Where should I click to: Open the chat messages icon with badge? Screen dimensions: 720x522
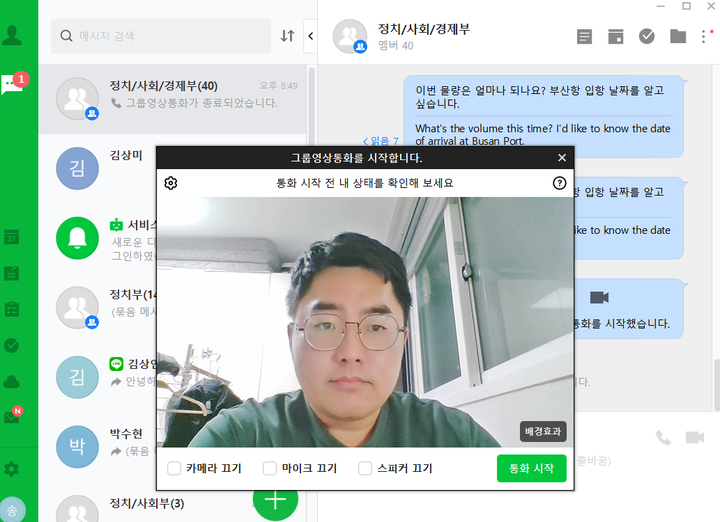click(x=13, y=84)
